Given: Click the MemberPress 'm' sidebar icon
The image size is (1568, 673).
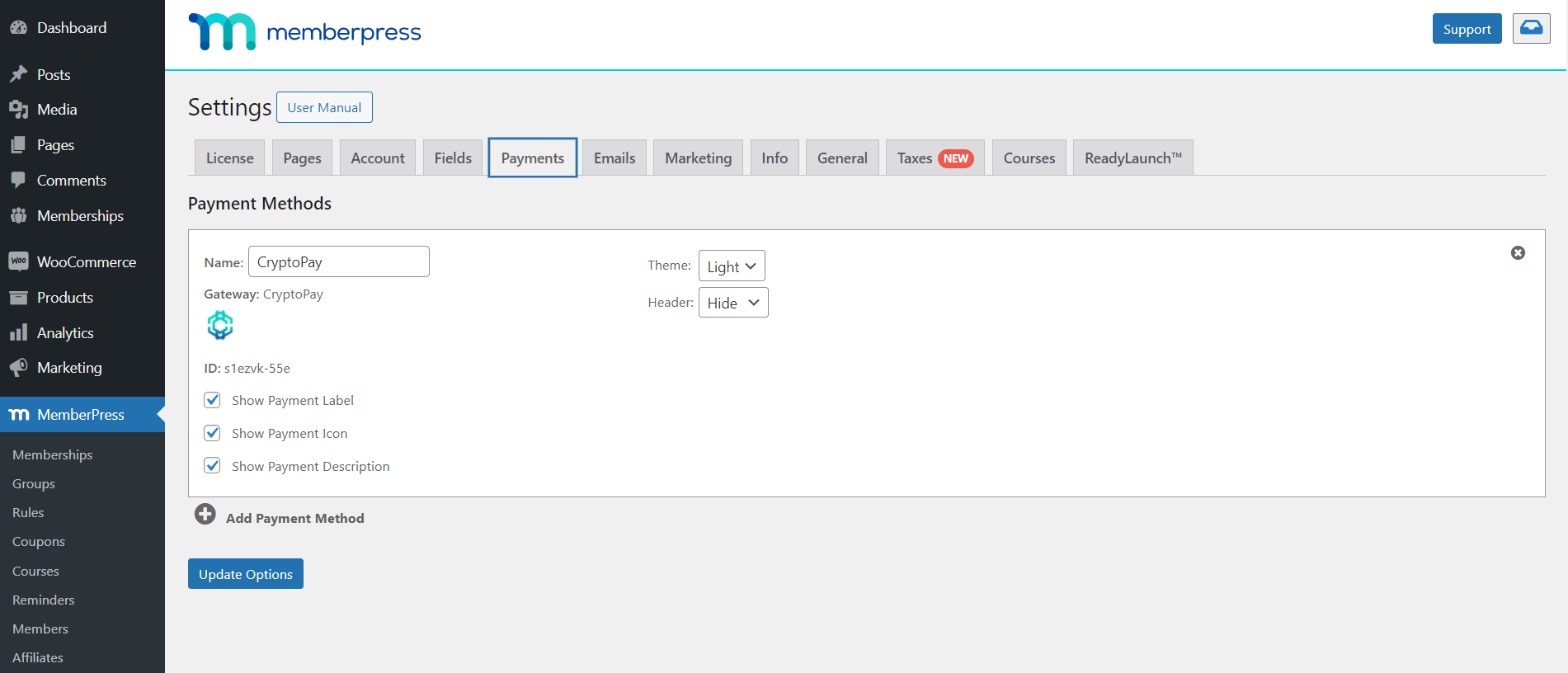Looking at the screenshot, I should point(19,415).
